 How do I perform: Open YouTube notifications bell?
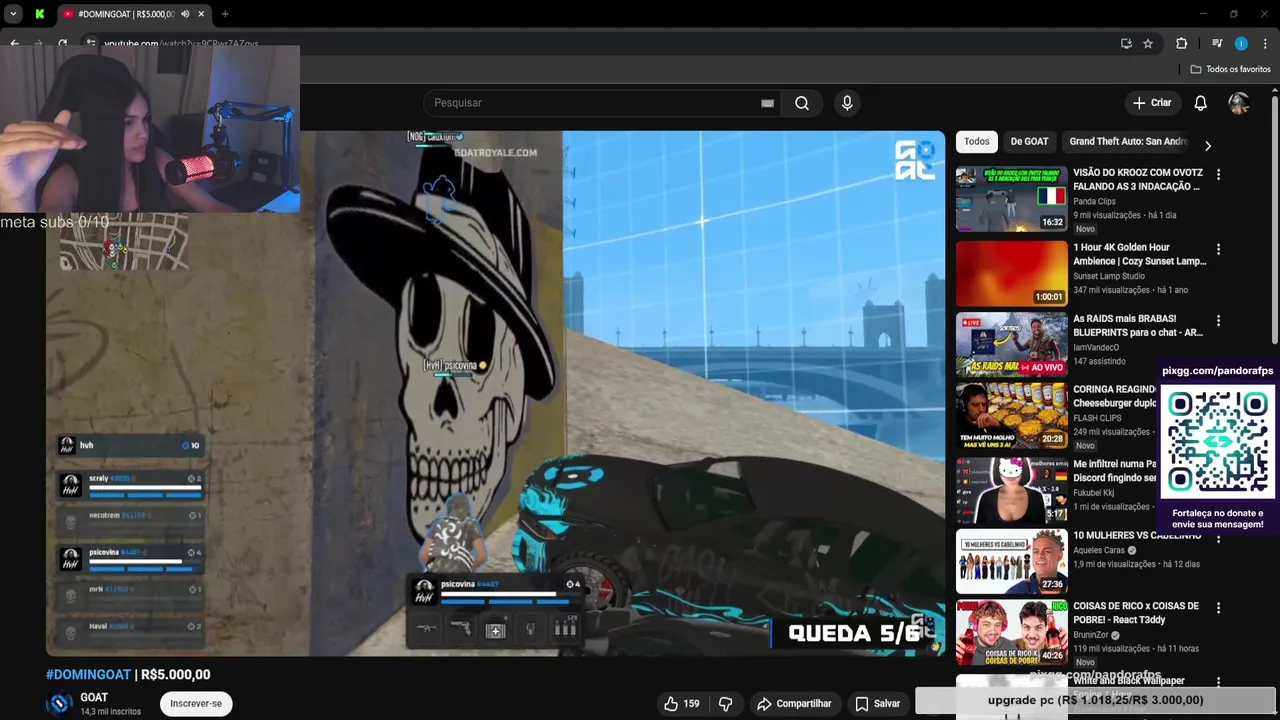[x=1200, y=103]
